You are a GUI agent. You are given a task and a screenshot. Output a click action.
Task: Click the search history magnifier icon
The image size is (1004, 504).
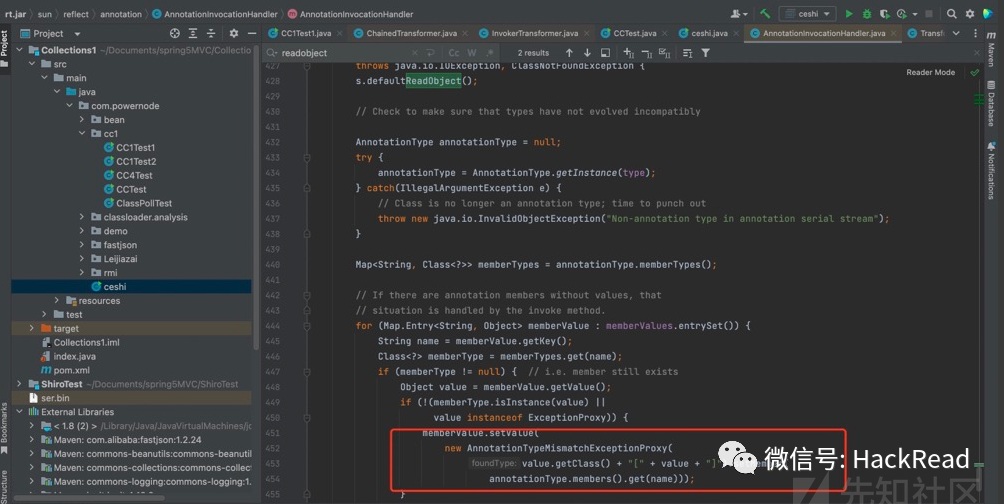click(272, 53)
